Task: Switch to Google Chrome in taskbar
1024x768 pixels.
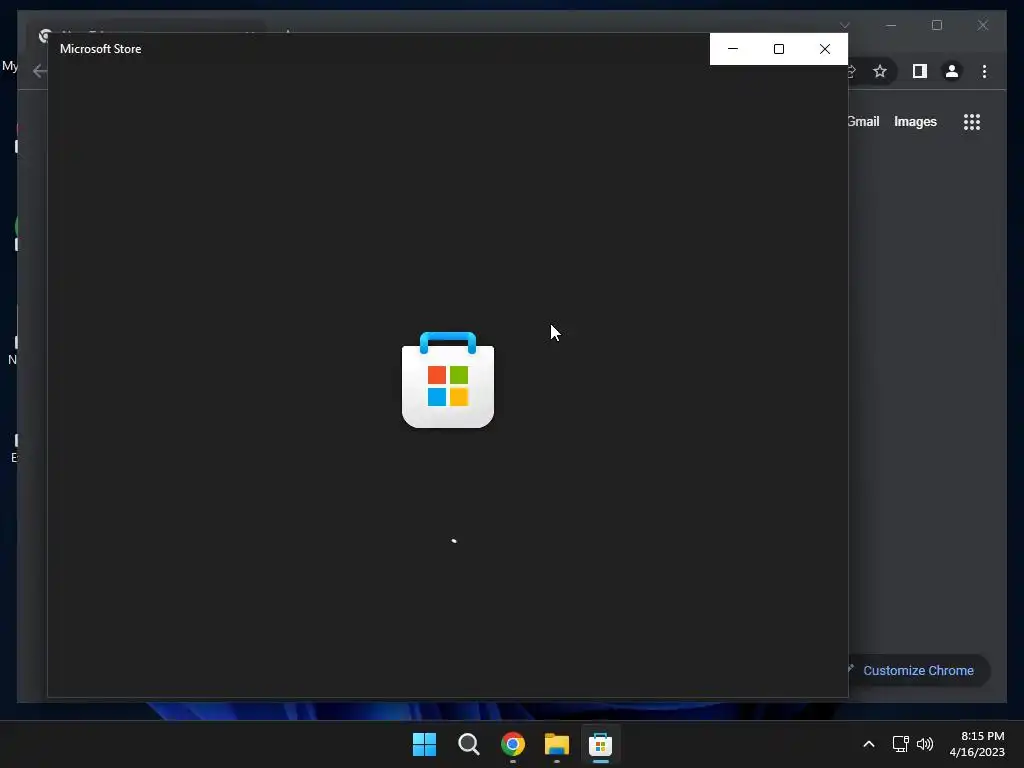Action: tap(513, 744)
